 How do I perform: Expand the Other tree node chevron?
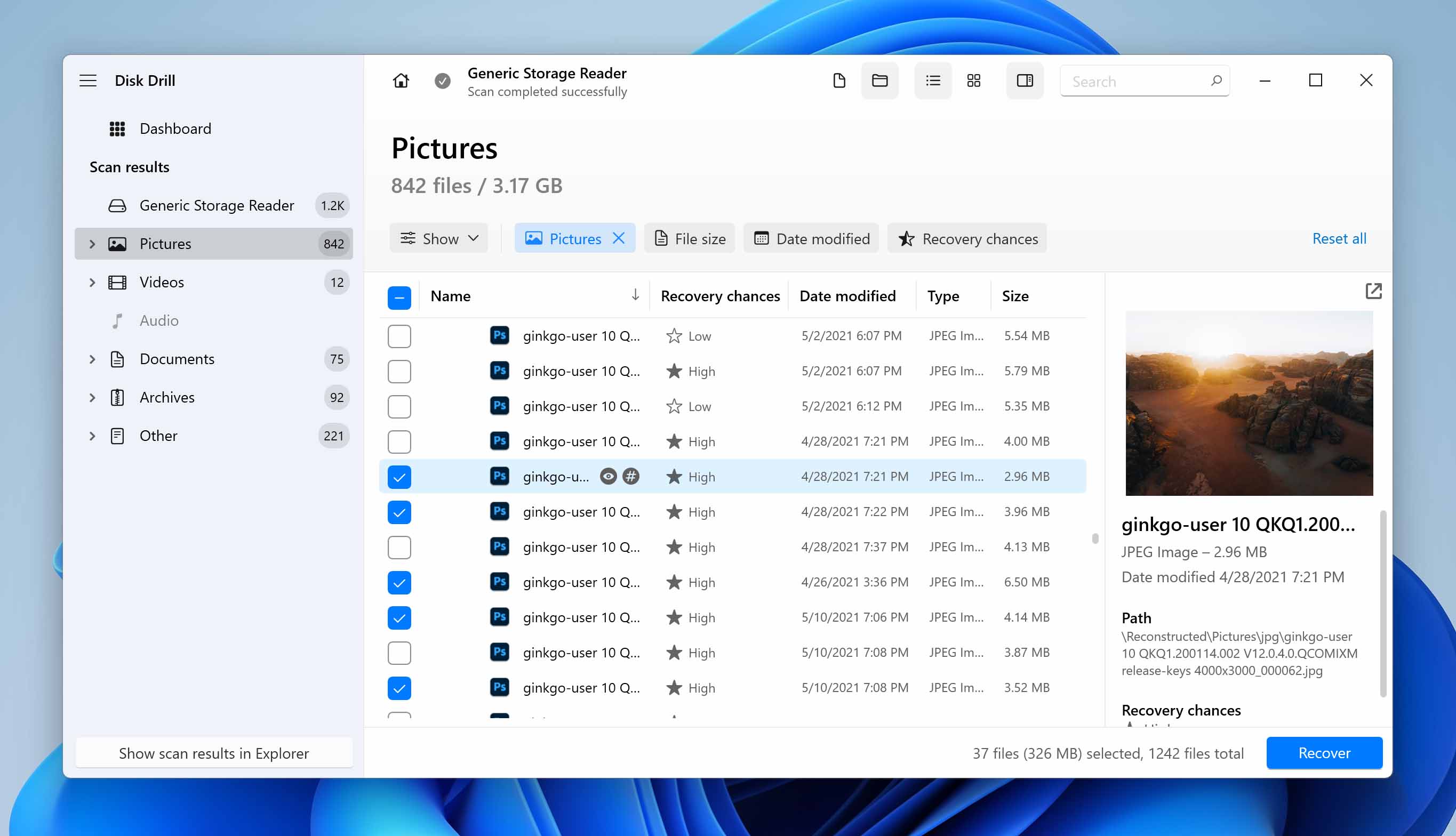pyautogui.click(x=92, y=436)
